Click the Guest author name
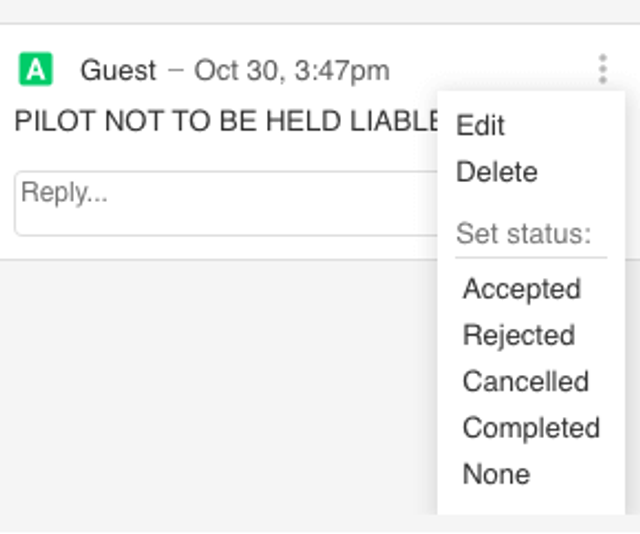Viewport: 640px width, 534px height. click(x=118, y=71)
